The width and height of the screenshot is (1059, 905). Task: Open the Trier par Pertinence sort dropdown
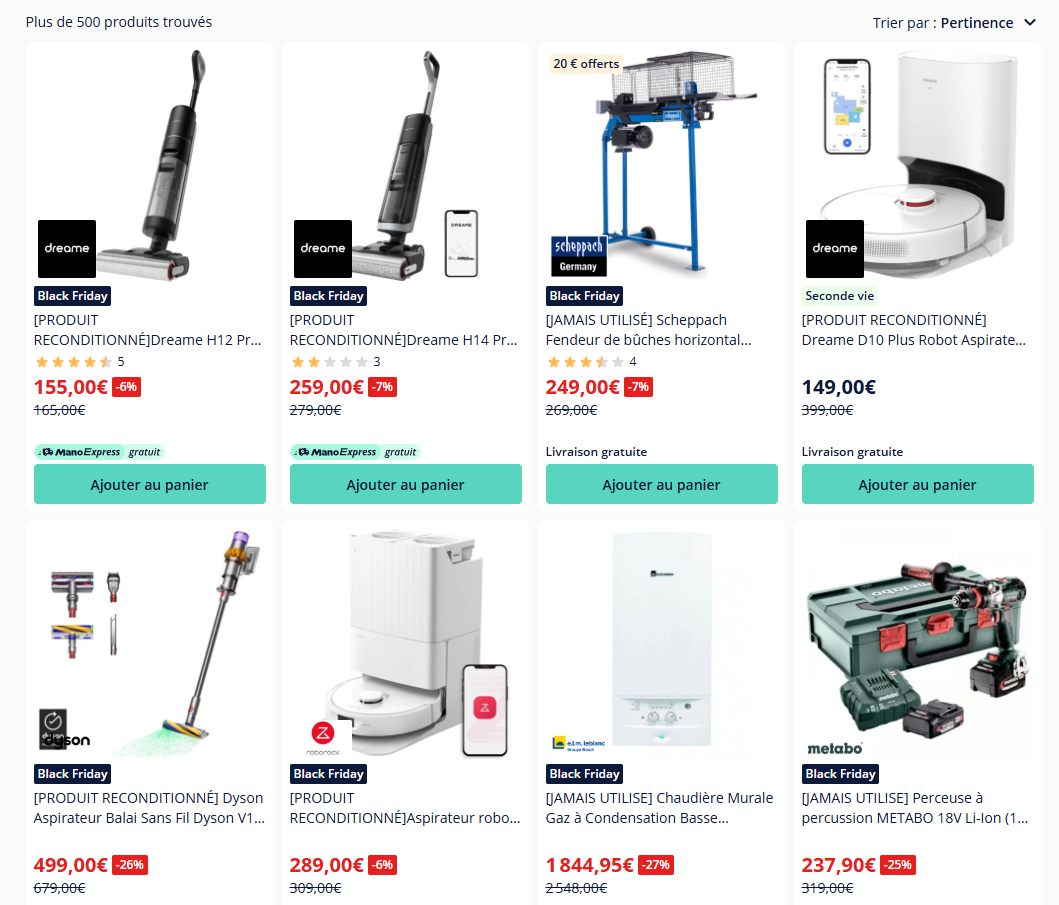point(954,23)
